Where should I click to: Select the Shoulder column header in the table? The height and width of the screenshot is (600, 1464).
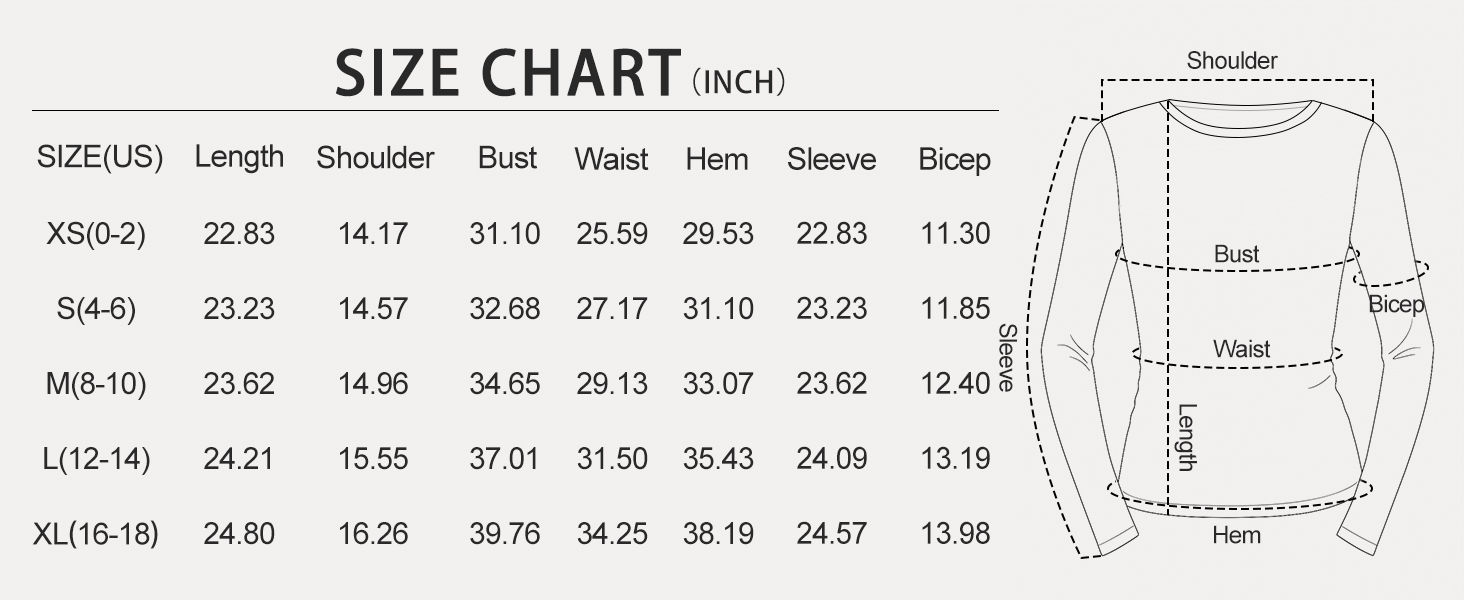[x=375, y=159]
